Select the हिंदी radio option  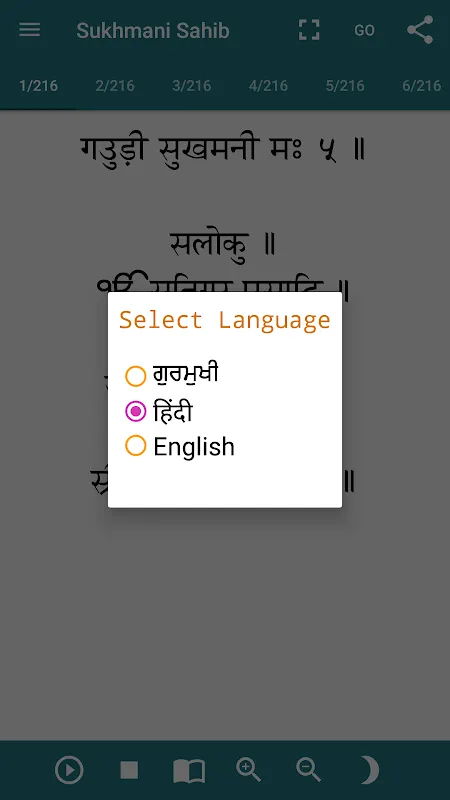pyautogui.click(x=159, y=411)
